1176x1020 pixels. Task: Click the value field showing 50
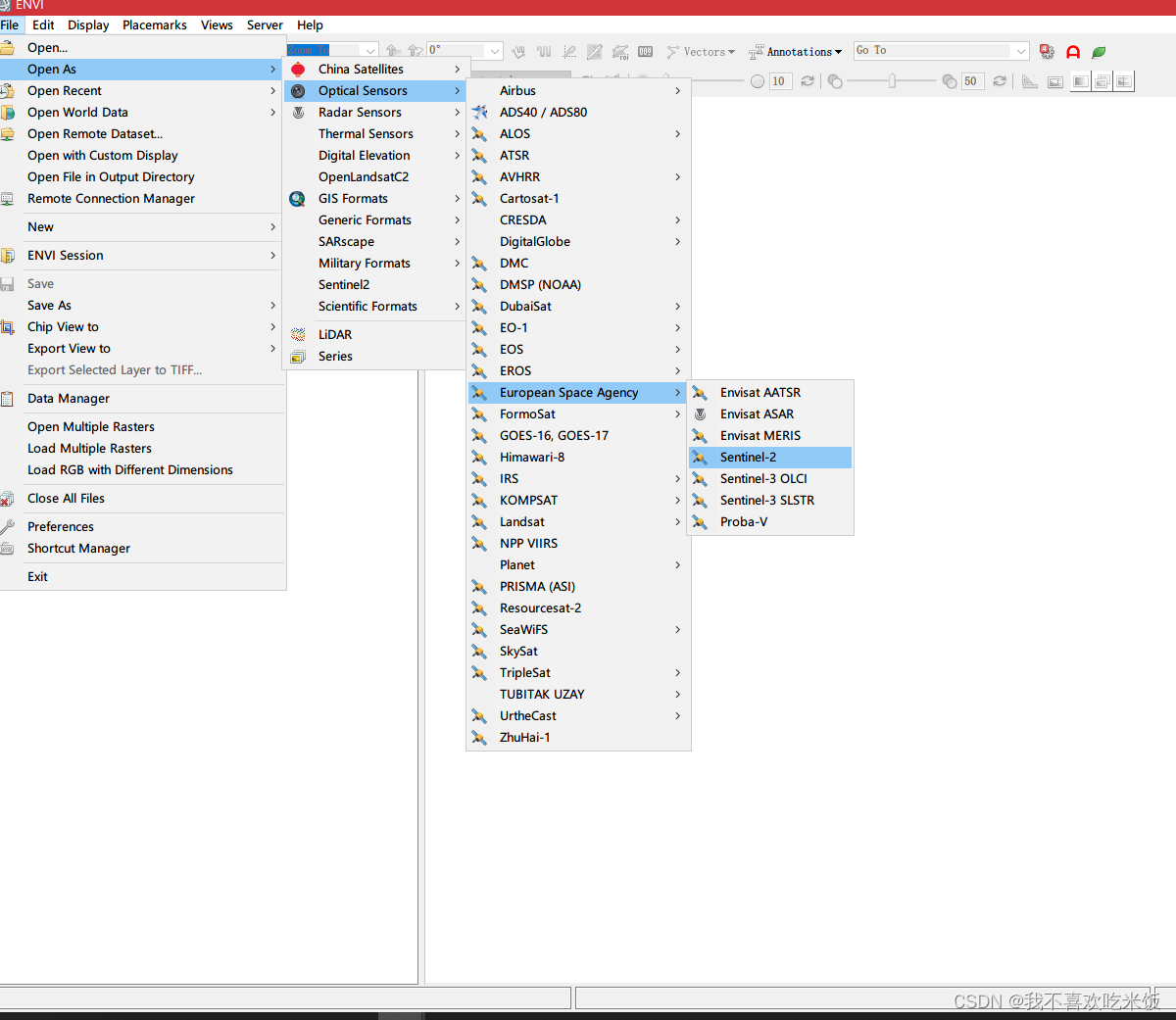coord(971,81)
